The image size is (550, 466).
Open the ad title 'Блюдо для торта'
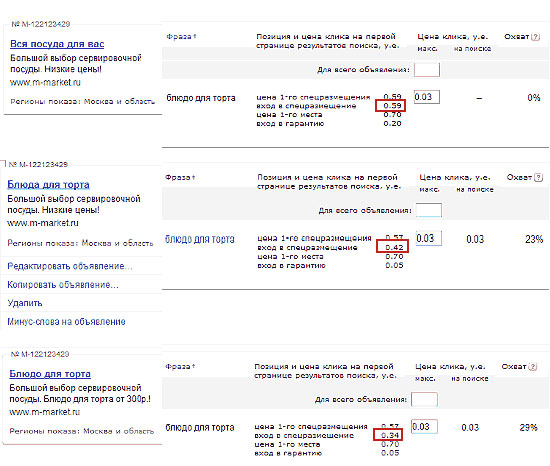point(50,374)
